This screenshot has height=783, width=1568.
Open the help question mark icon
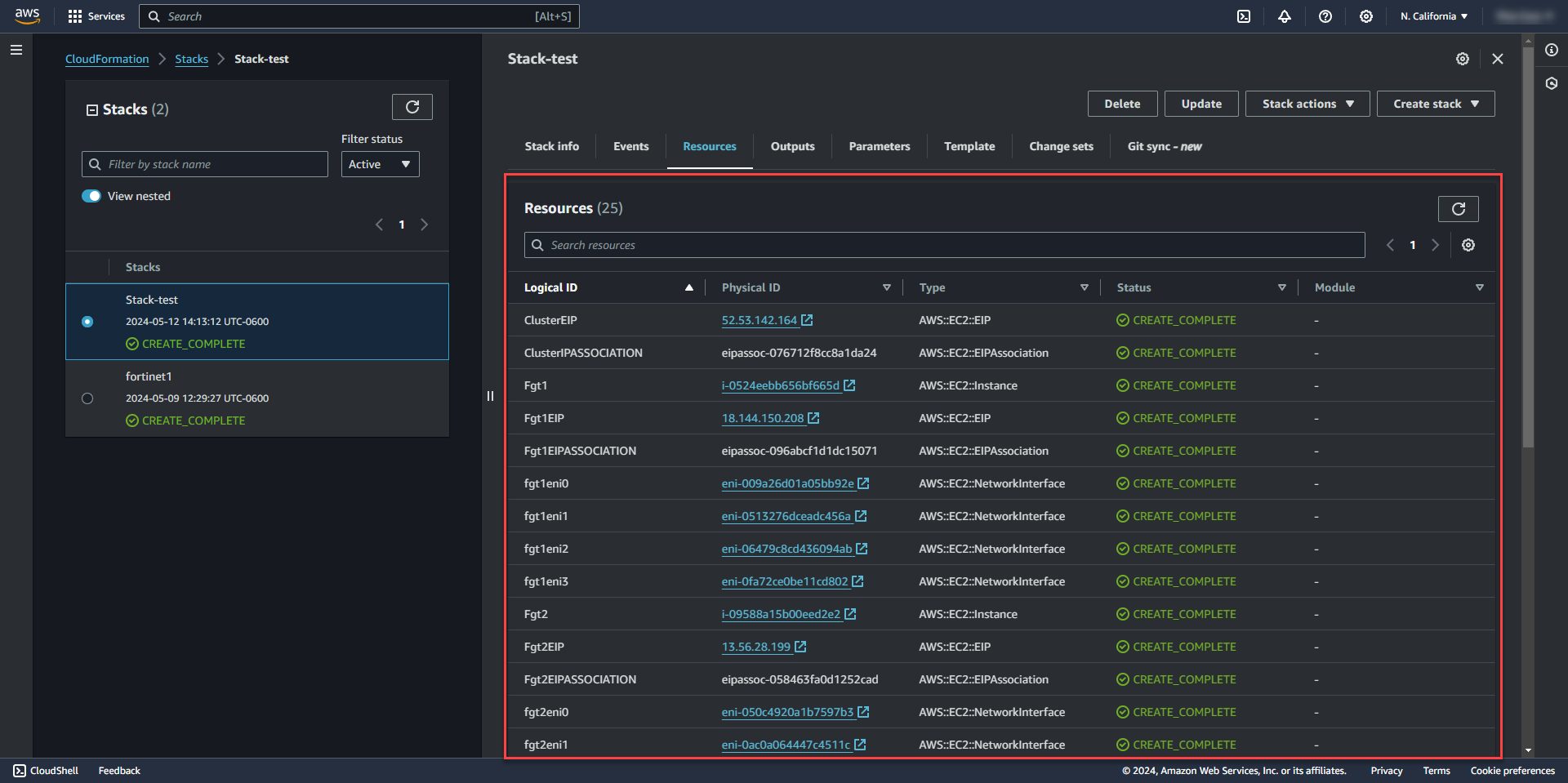pyautogui.click(x=1325, y=16)
